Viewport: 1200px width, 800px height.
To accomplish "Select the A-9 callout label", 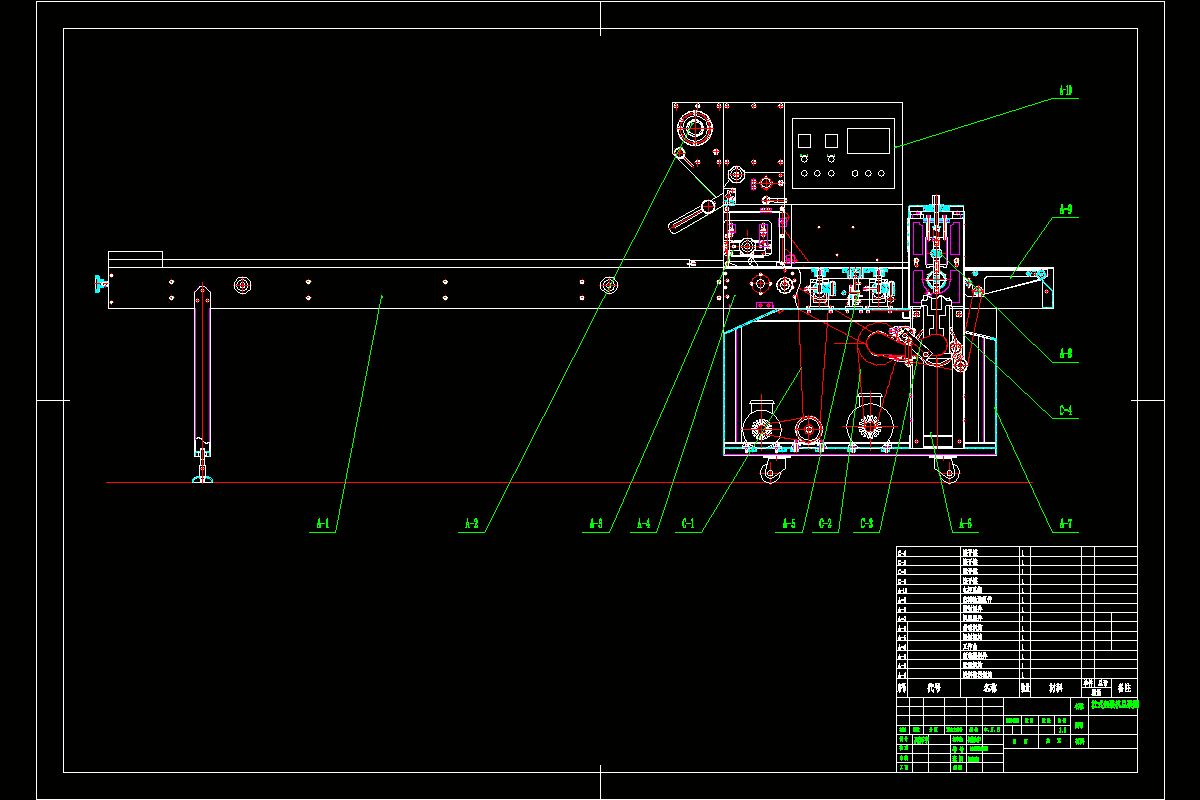I will pos(1065,210).
